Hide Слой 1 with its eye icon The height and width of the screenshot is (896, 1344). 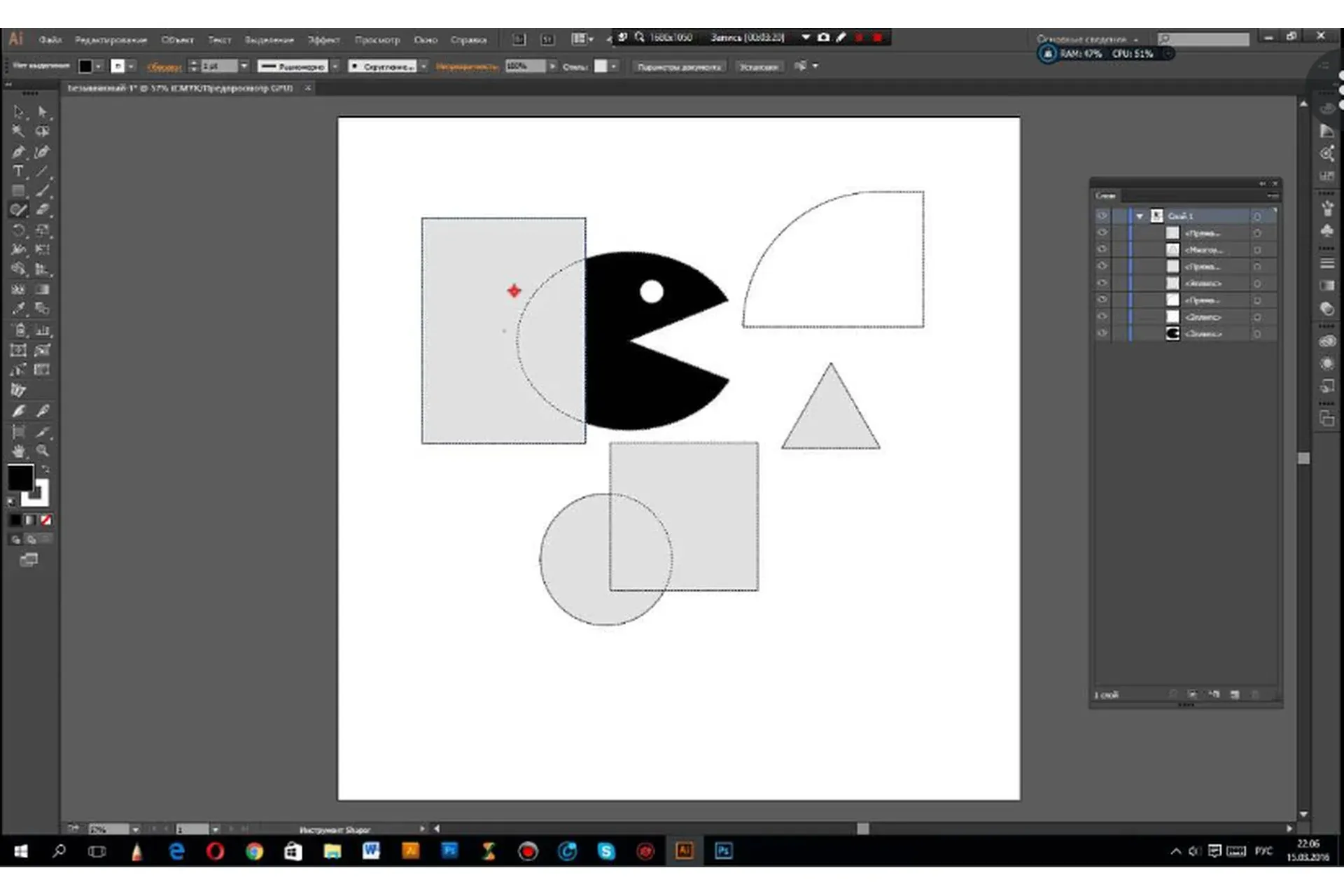(1102, 216)
